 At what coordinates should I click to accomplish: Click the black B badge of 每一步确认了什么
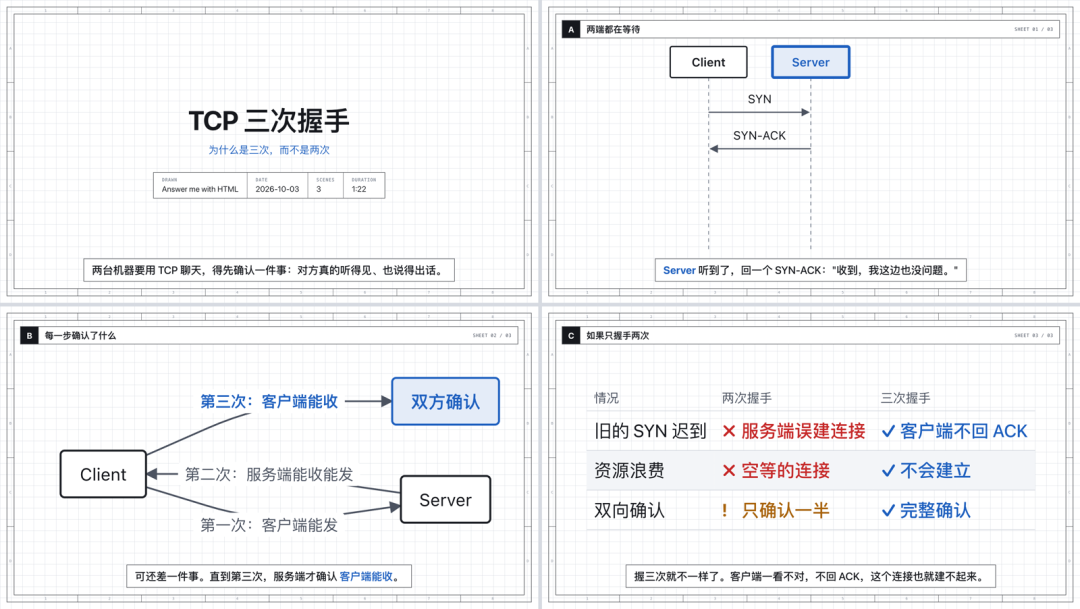[29, 336]
